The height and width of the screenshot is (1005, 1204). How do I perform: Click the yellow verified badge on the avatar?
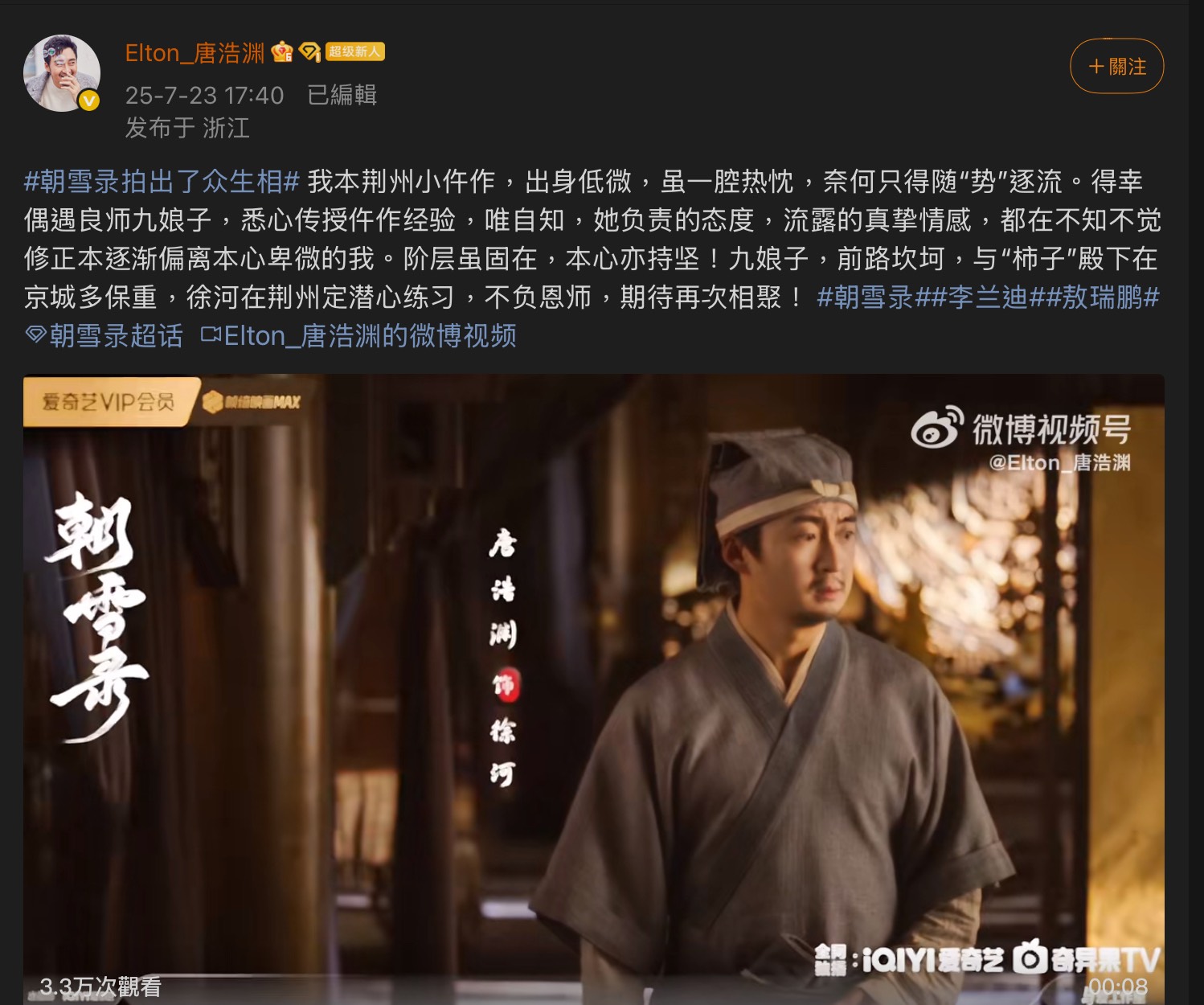[x=88, y=100]
